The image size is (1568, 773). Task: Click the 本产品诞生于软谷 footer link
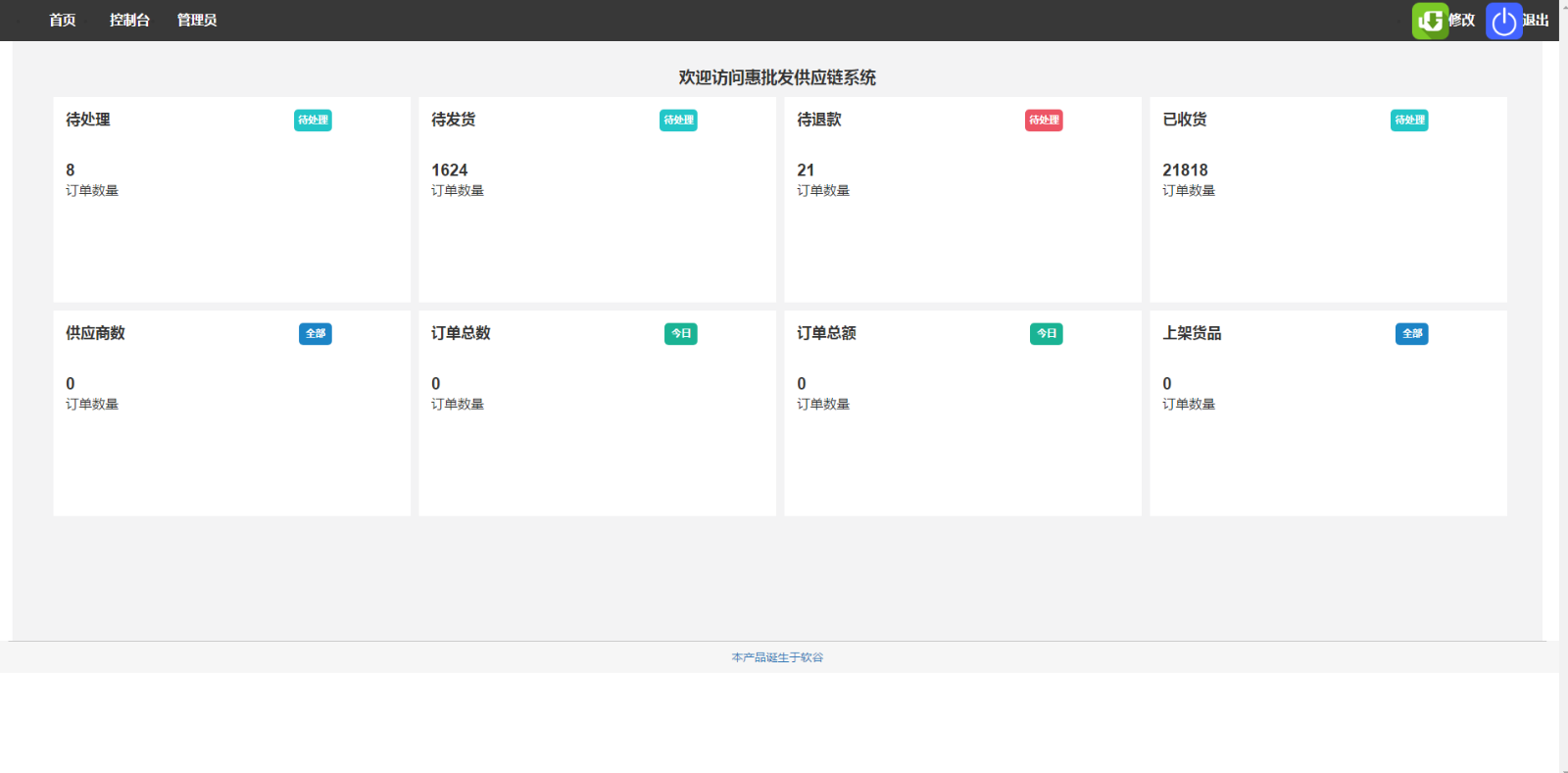coord(777,657)
